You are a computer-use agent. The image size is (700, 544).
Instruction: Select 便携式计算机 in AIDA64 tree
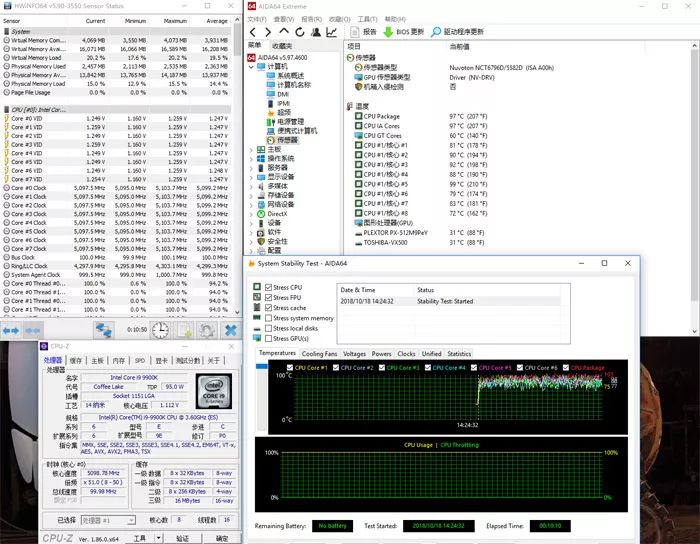tap(292, 131)
